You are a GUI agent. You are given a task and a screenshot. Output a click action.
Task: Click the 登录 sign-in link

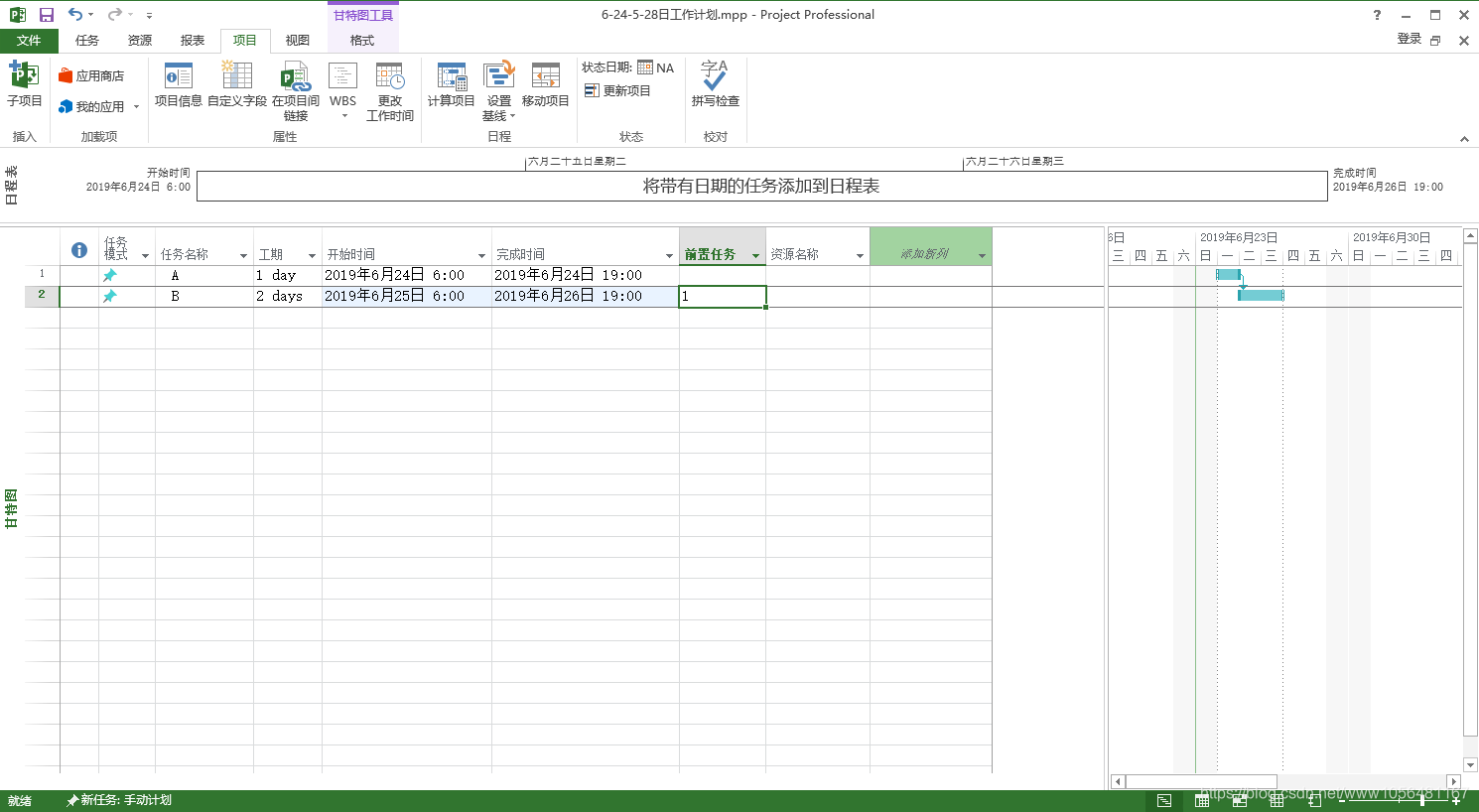click(x=1411, y=40)
